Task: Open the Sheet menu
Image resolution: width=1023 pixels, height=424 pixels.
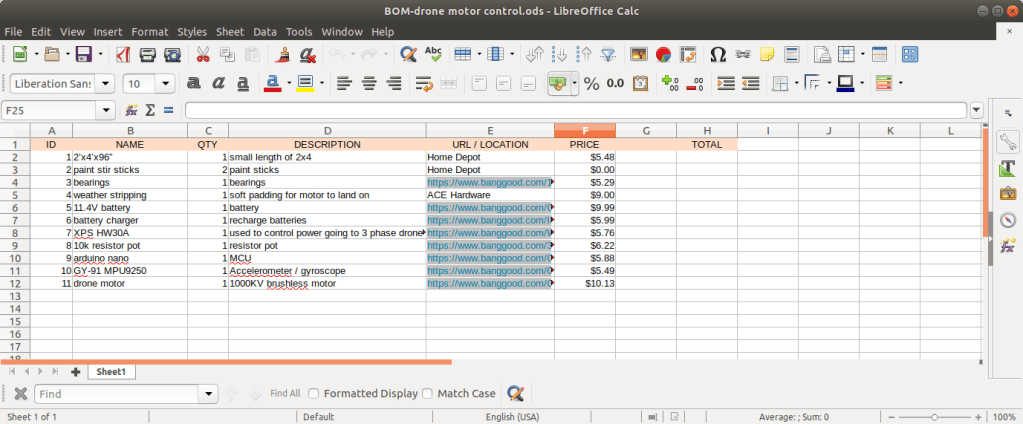Action: (229, 32)
